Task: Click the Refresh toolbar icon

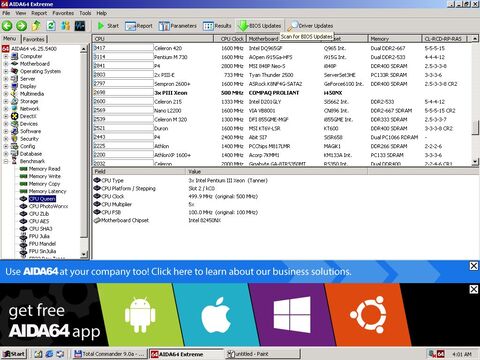Action: (x=51, y=26)
